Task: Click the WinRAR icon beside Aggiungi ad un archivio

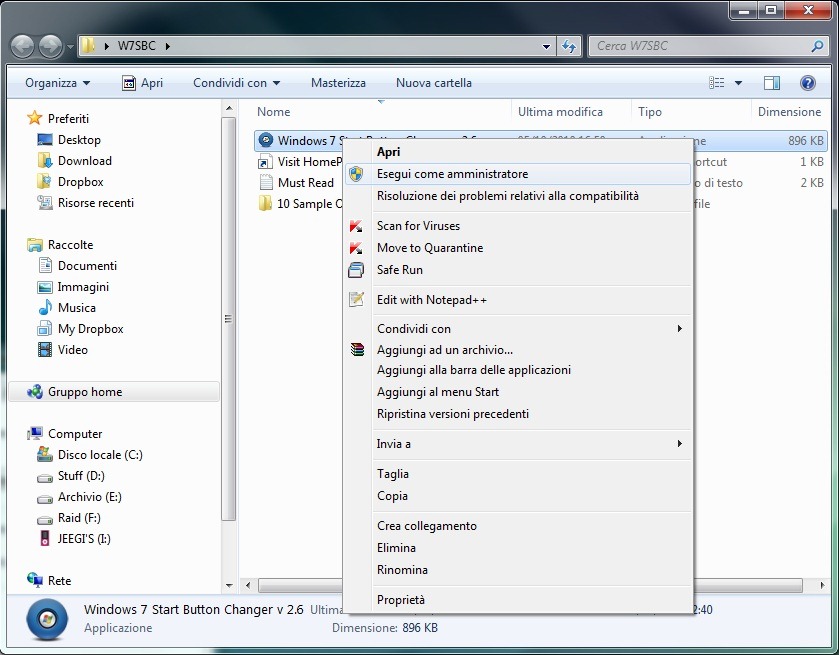Action: 357,350
